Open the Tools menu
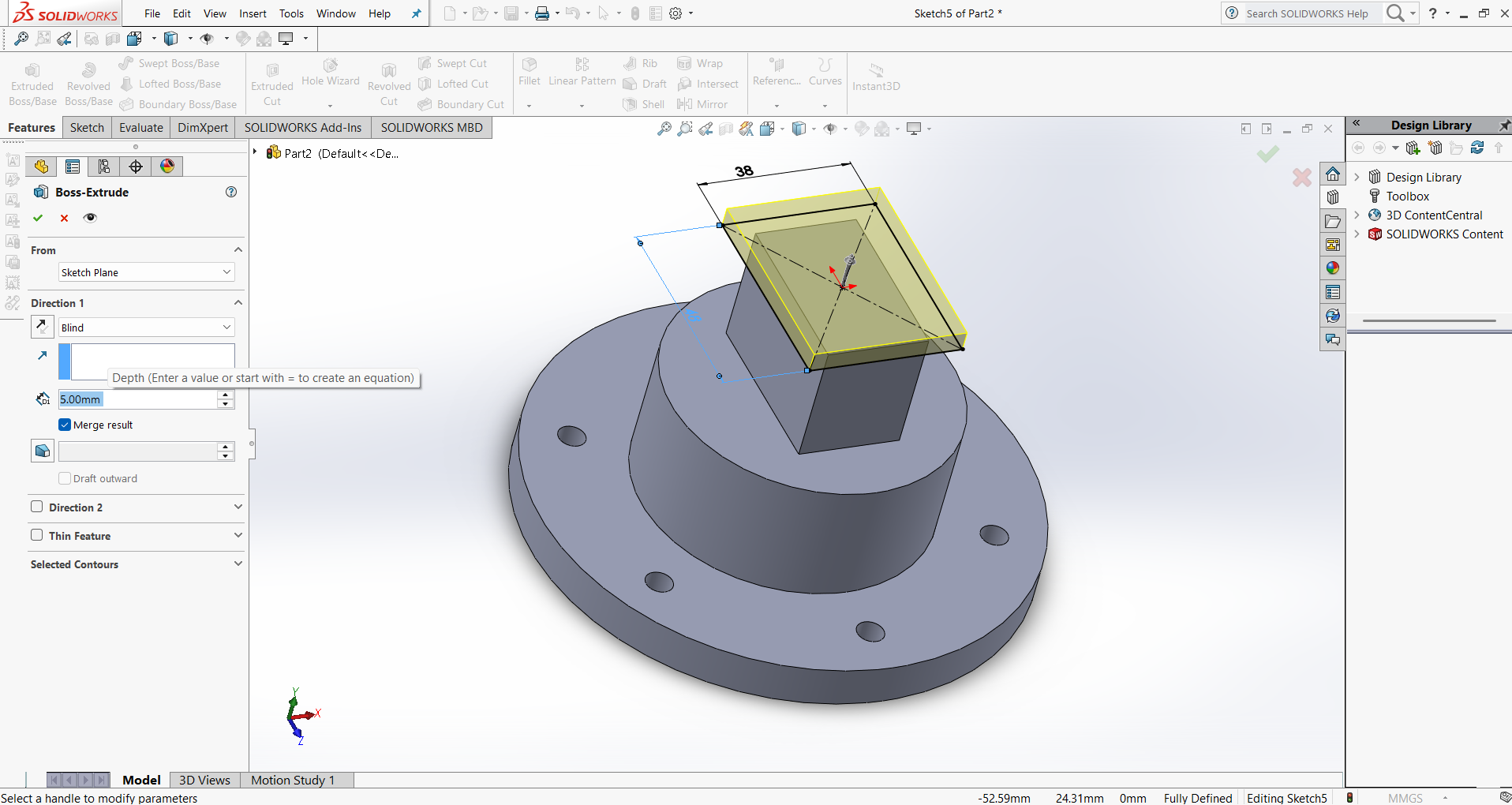 pos(291,13)
